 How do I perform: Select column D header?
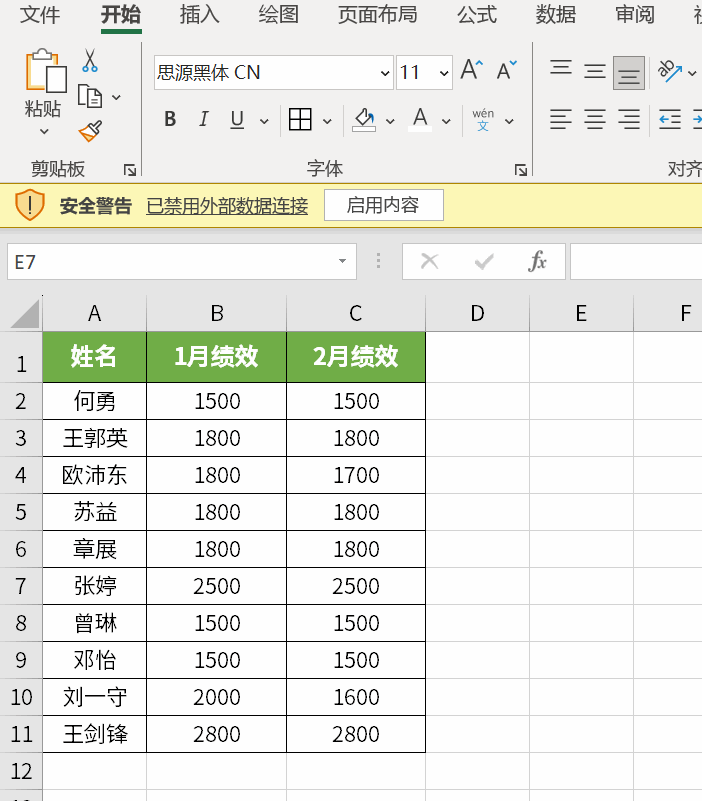tap(477, 313)
